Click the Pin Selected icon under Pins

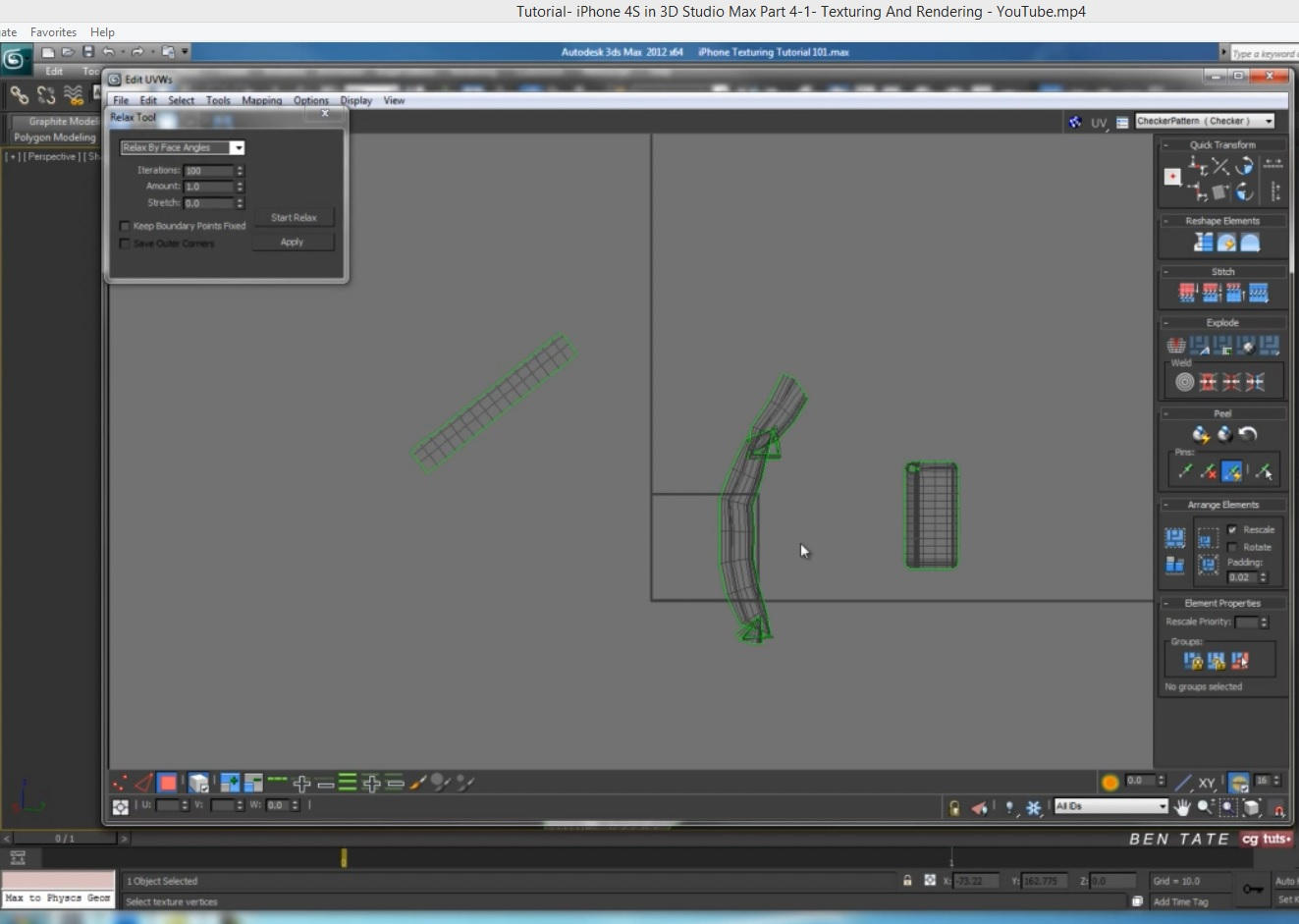click(1185, 471)
